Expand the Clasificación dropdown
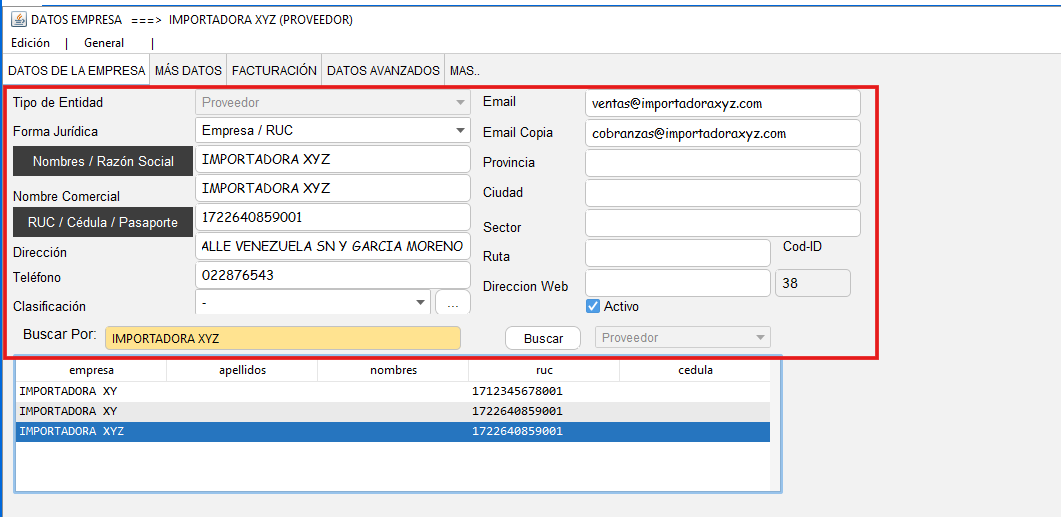Viewport: 1061px width, 517px height. coord(419,302)
